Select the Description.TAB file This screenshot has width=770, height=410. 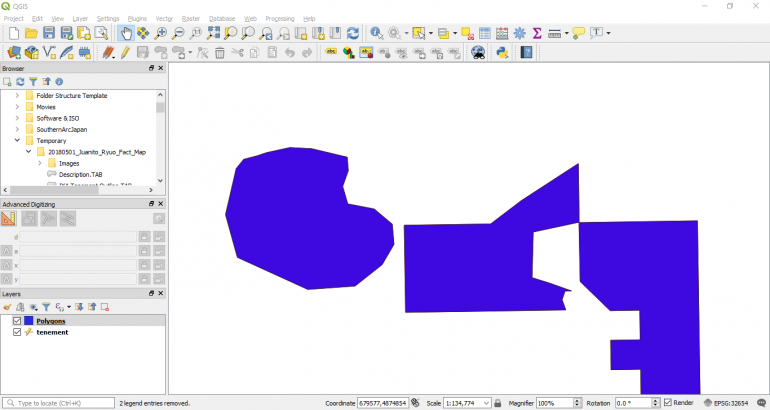(x=81, y=174)
